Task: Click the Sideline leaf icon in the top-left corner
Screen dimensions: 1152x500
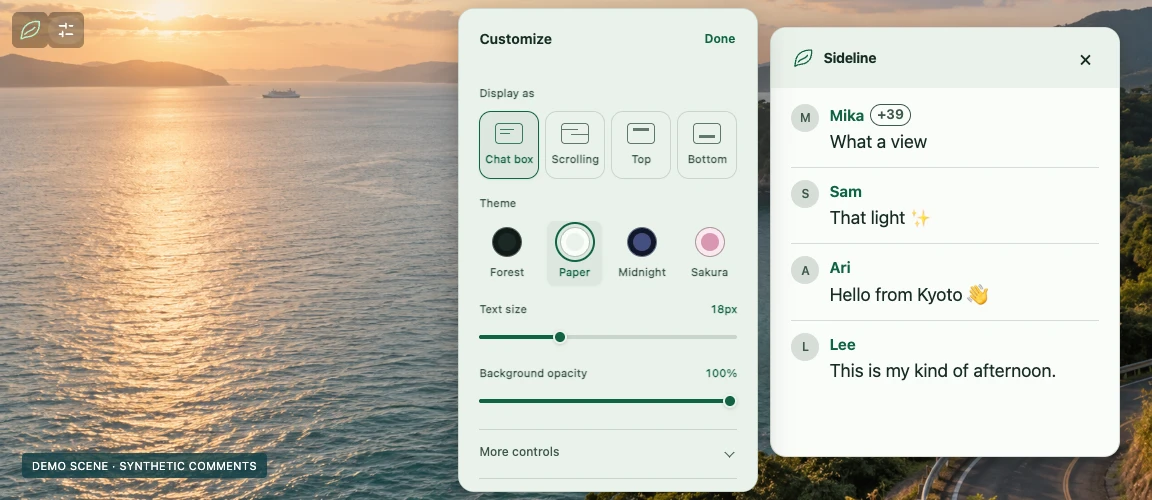Action: click(x=30, y=30)
